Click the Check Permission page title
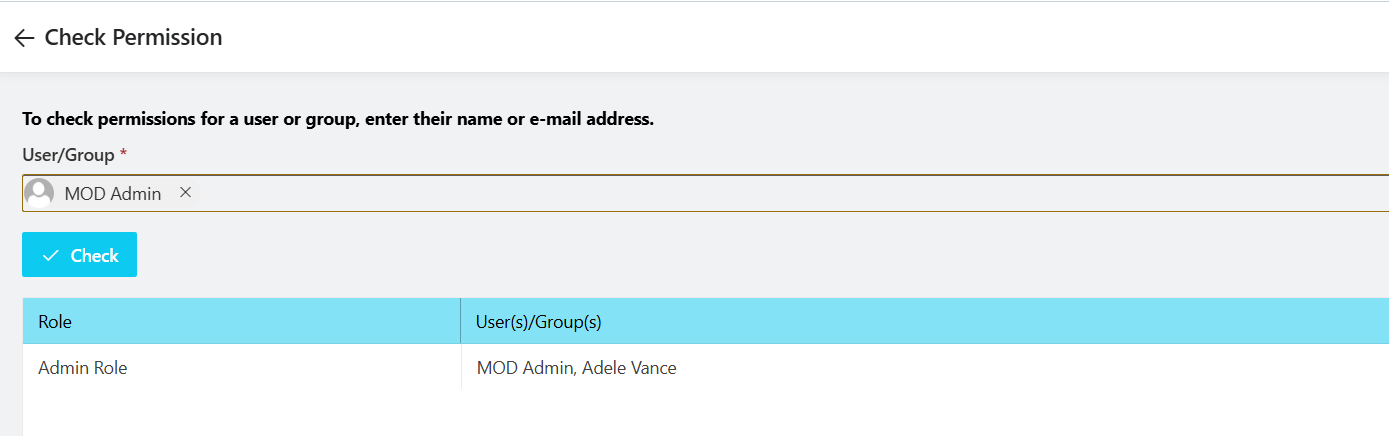The image size is (1389, 436). [x=133, y=38]
